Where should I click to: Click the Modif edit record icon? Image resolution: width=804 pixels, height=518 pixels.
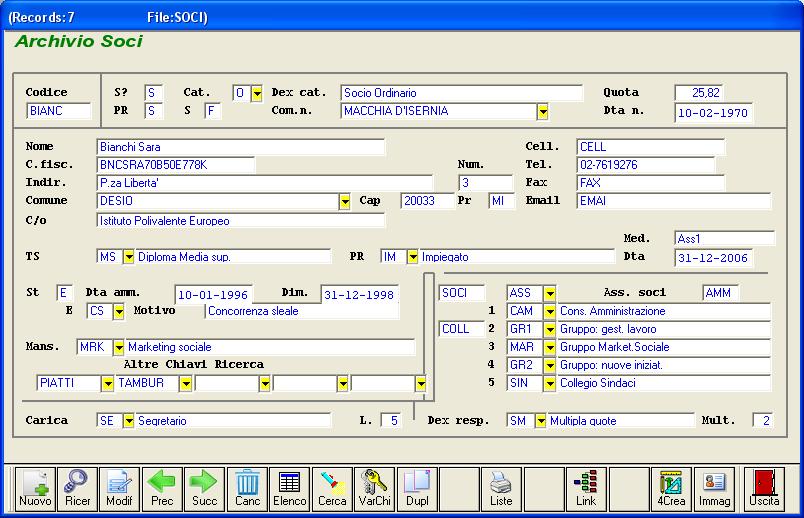pos(119,489)
